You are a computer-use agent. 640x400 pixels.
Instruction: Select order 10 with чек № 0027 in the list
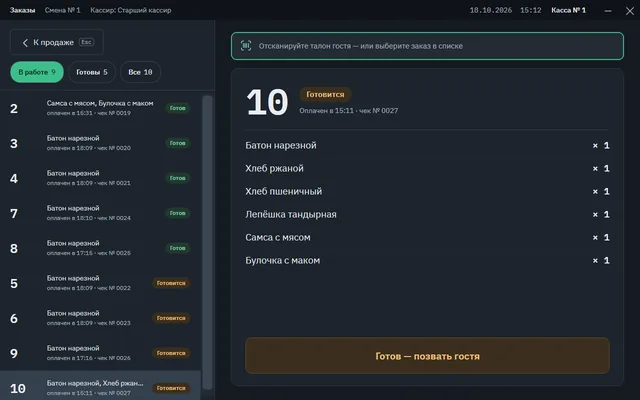tap(100, 386)
